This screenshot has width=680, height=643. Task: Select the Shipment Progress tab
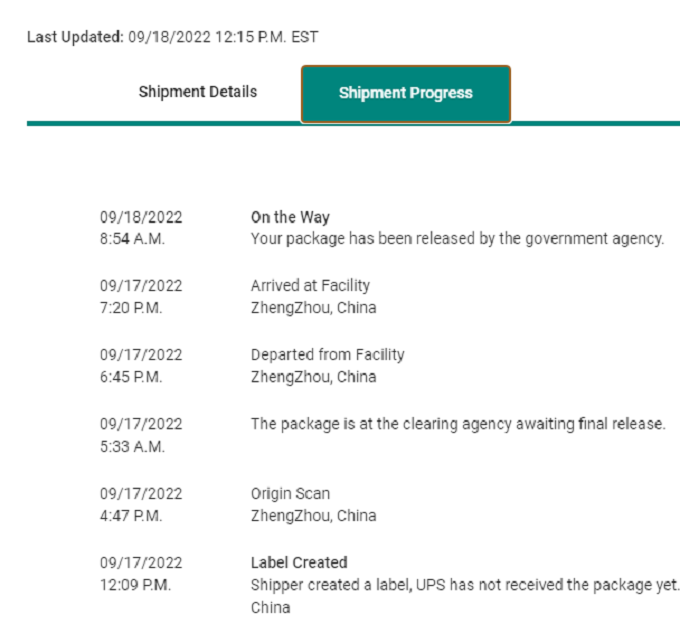point(405,93)
